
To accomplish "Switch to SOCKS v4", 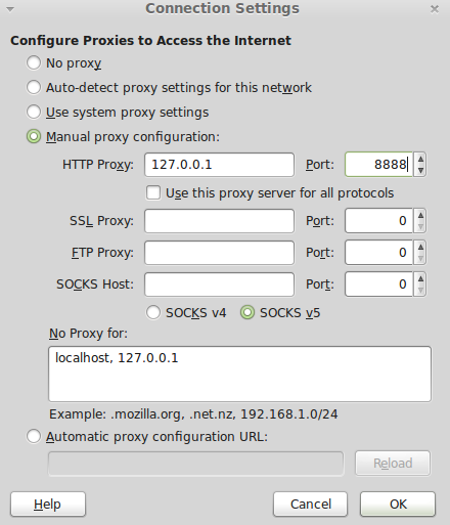I will [x=153, y=313].
